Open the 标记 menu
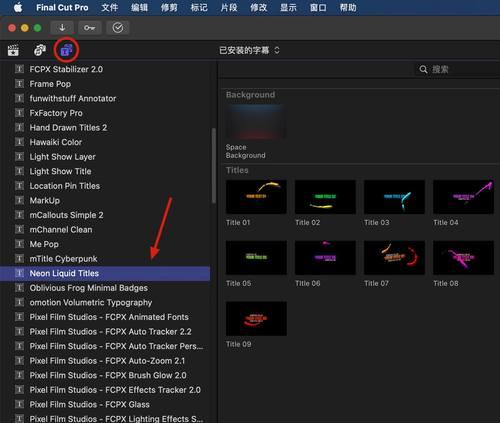The height and width of the screenshot is (423, 500). [199, 7]
